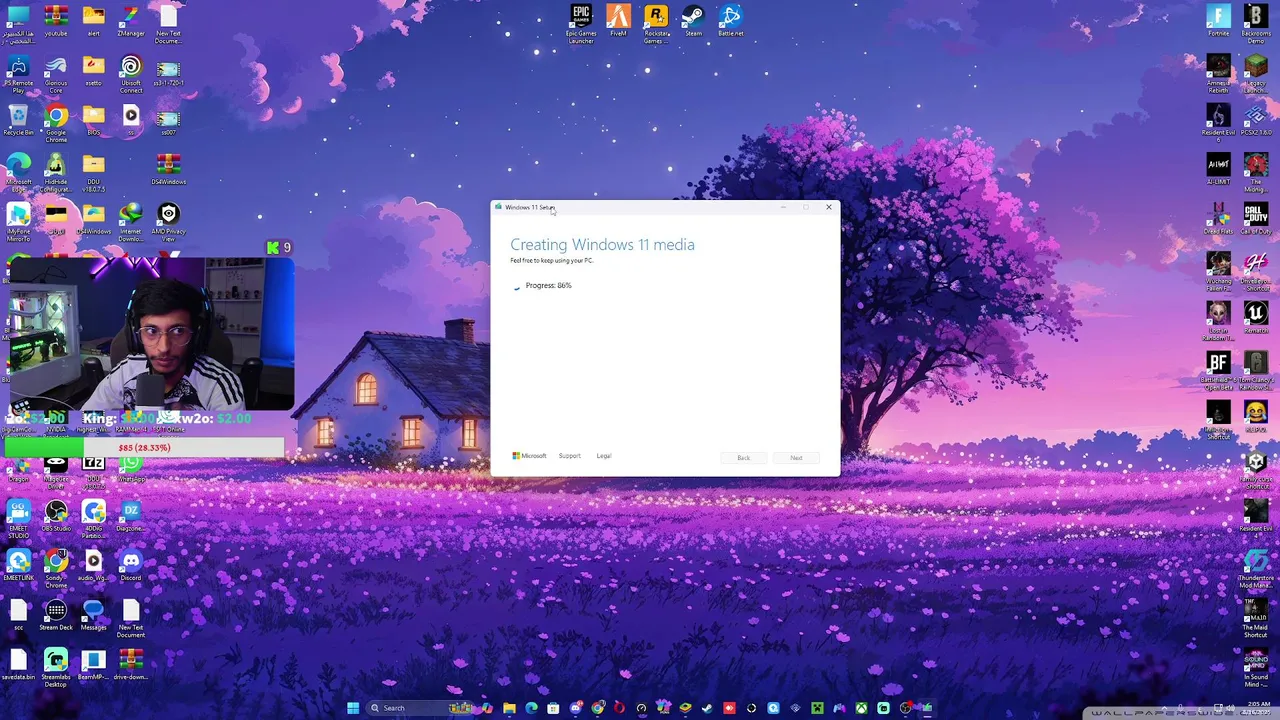The image size is (1280, 720).
Task: Select the drive-download archive icon
Action: click(x=131, y=666)
